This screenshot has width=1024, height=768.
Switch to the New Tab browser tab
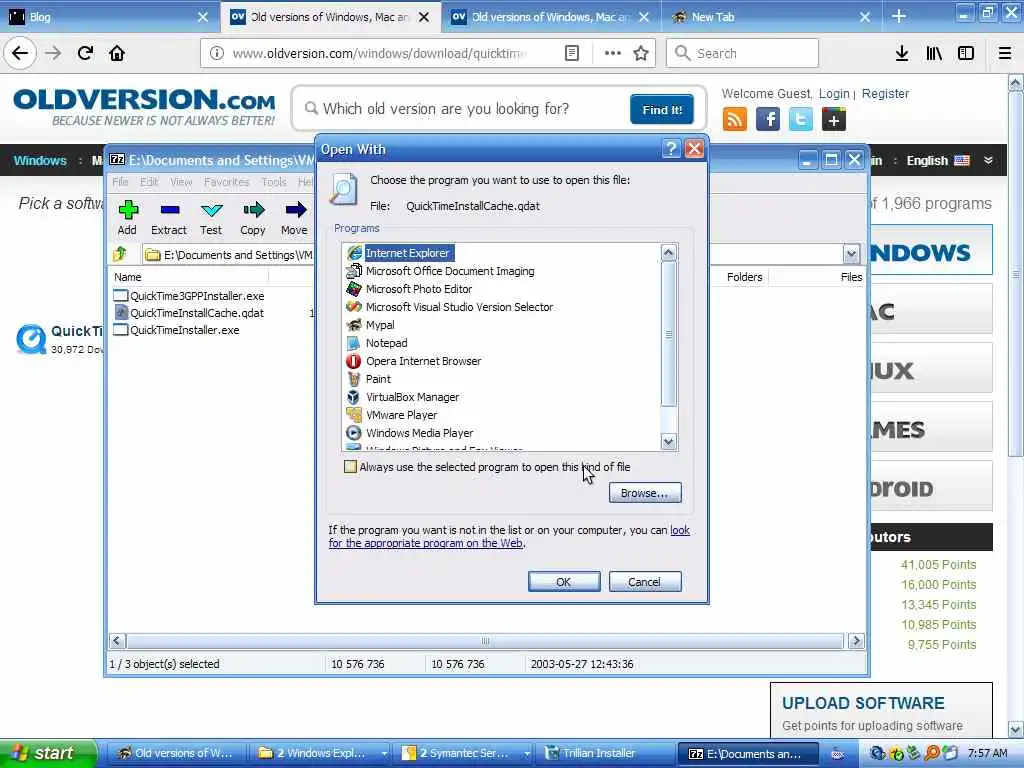click(771, 17)
